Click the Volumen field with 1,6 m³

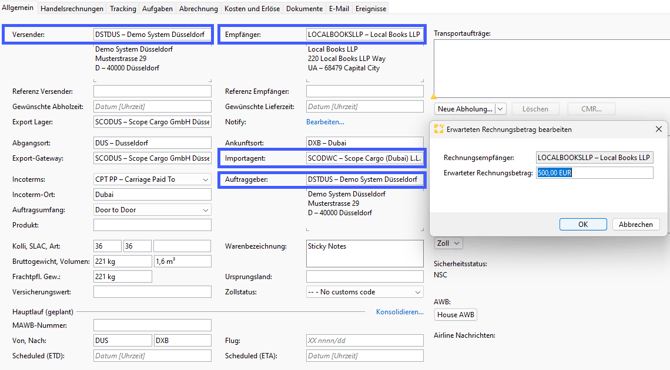click(182, 261)
